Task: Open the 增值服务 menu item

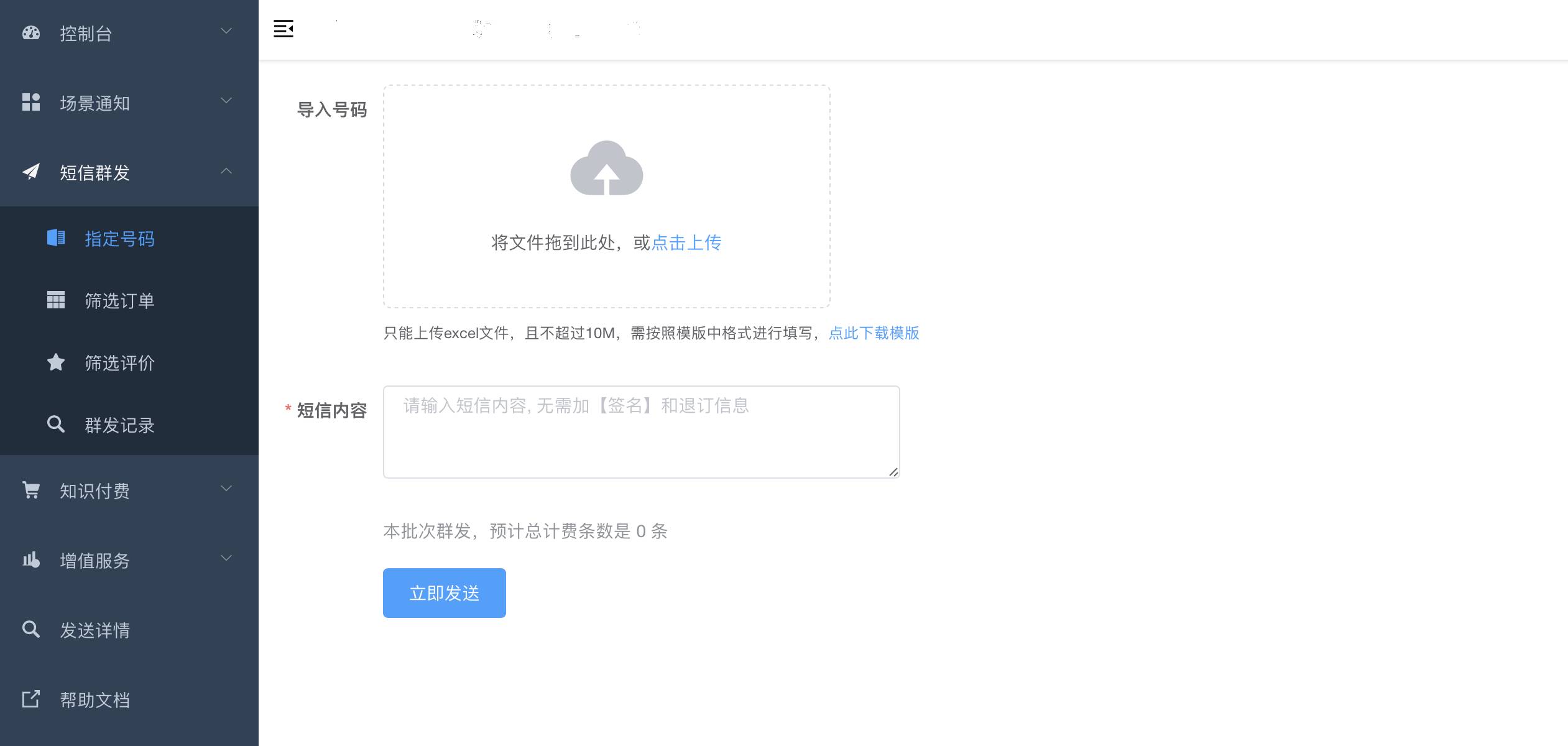Action: pos(129,559)
